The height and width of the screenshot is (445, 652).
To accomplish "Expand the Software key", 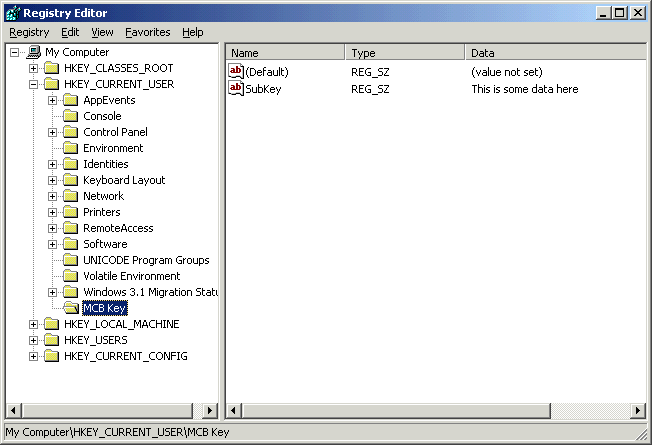I will click(52, 245).
